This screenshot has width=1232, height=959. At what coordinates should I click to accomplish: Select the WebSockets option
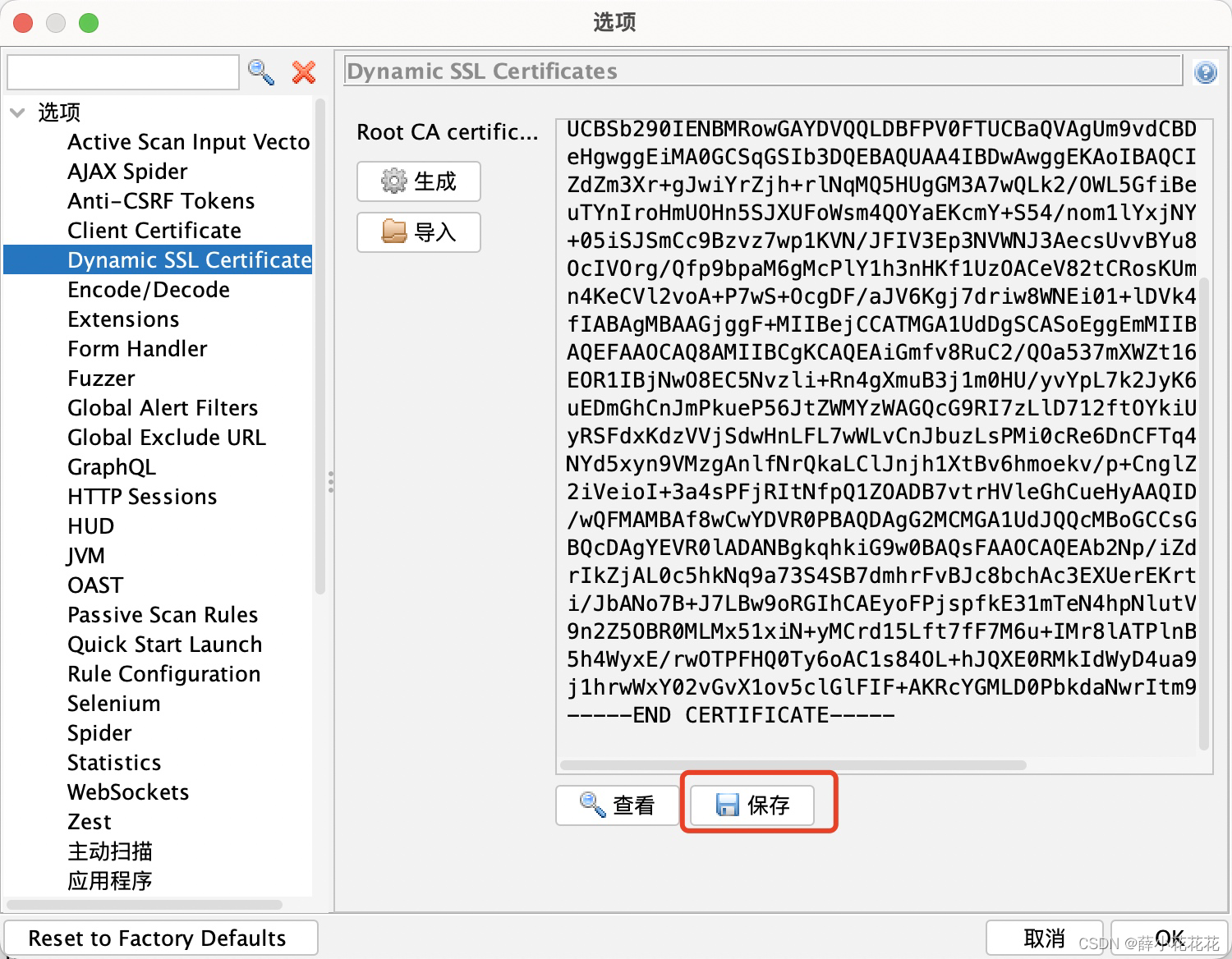point(127,792)
